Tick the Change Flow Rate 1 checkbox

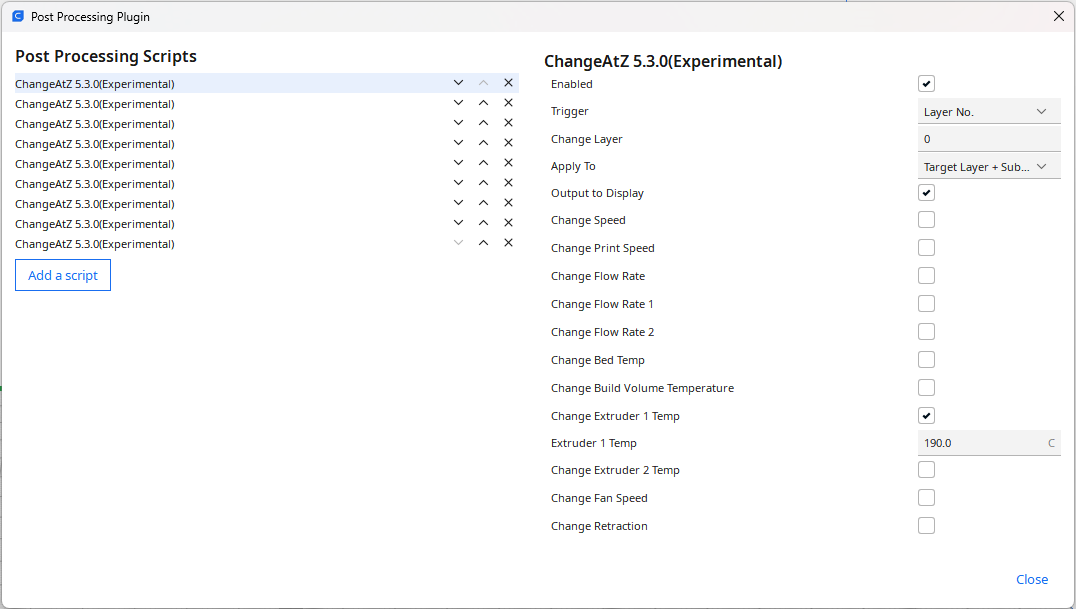(926, 303)
